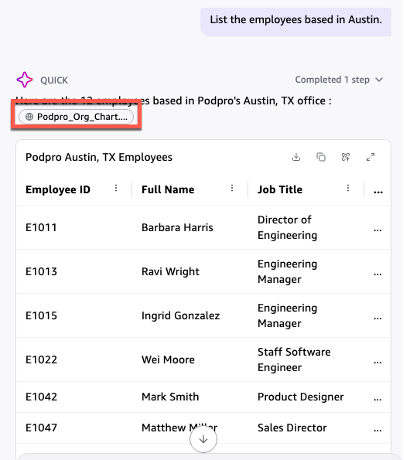The image size is (404, 460).
Task: Select employee ID cell E1013
Action: (41, 272)
